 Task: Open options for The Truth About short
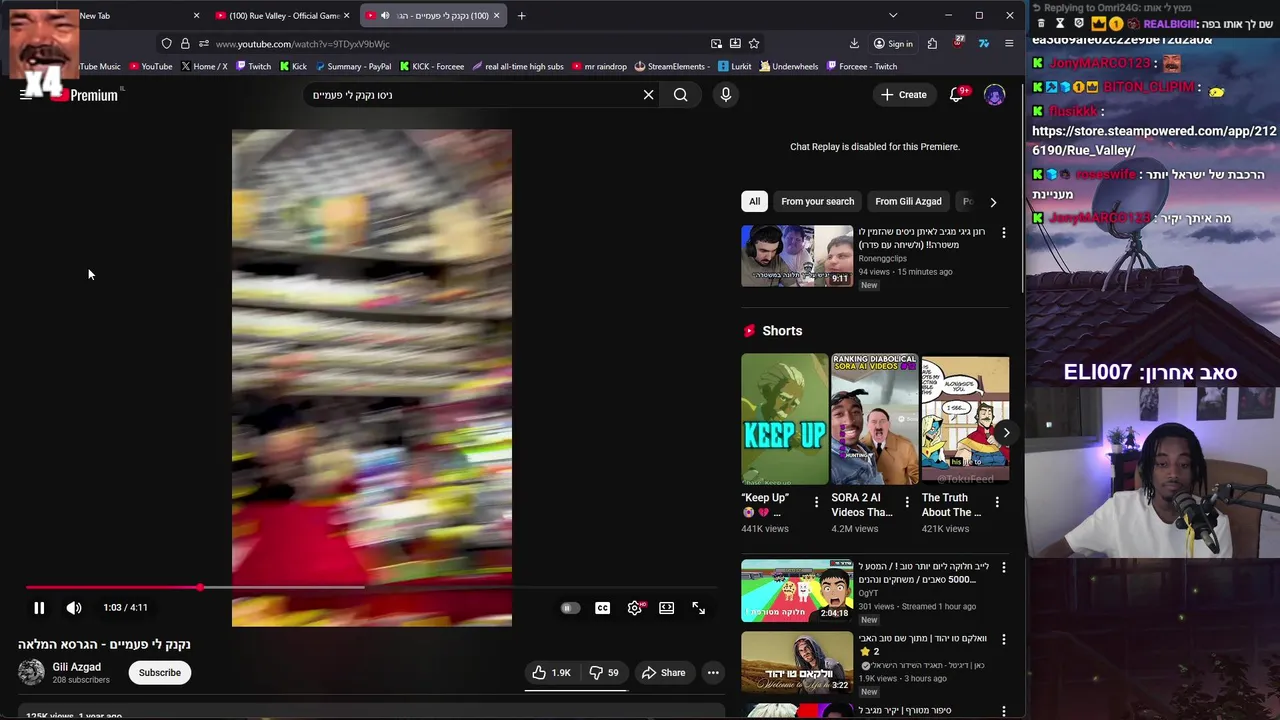coord(997,502)
